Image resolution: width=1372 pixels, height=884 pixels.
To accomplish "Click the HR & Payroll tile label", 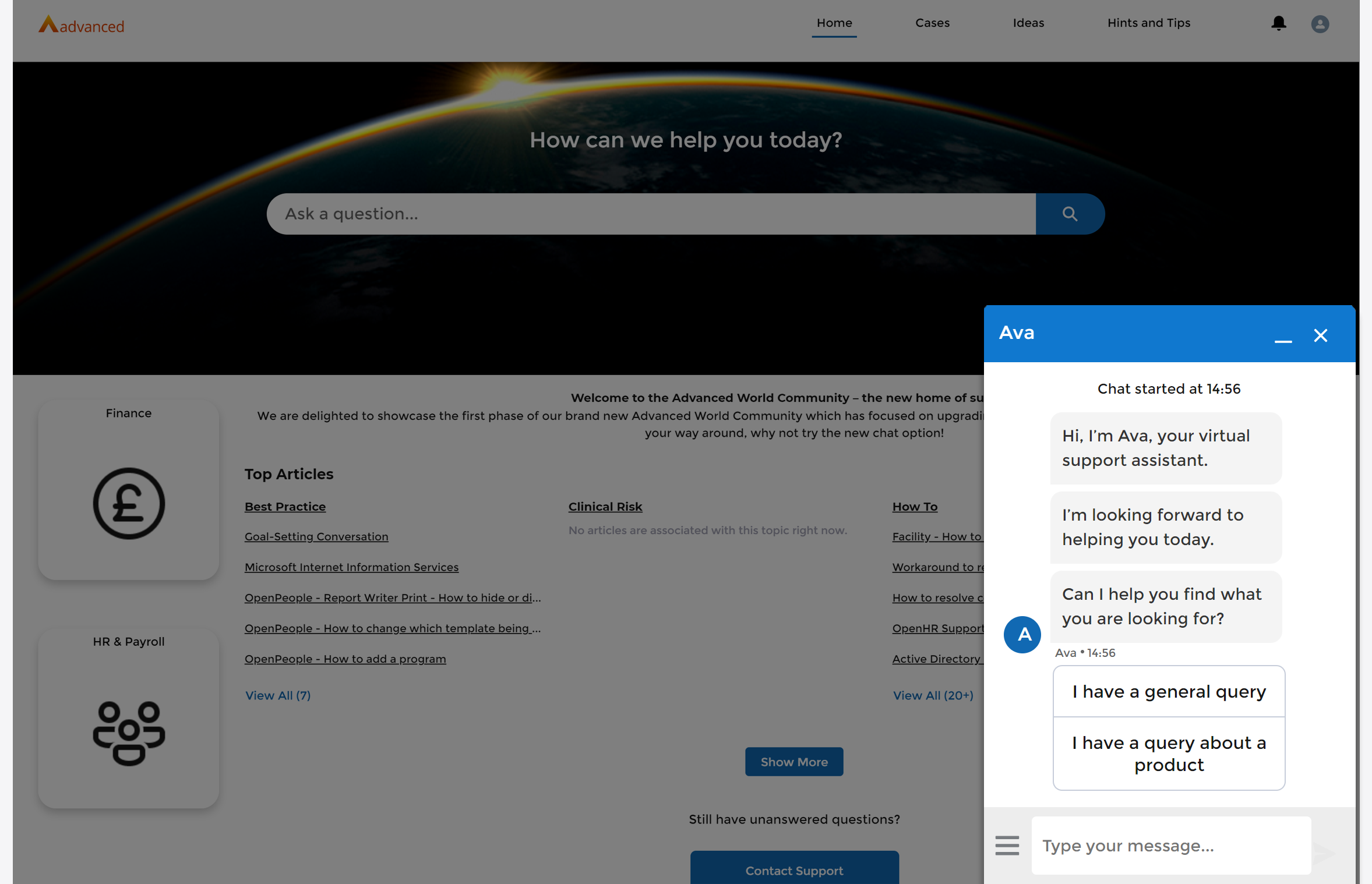I will point(129,641).
